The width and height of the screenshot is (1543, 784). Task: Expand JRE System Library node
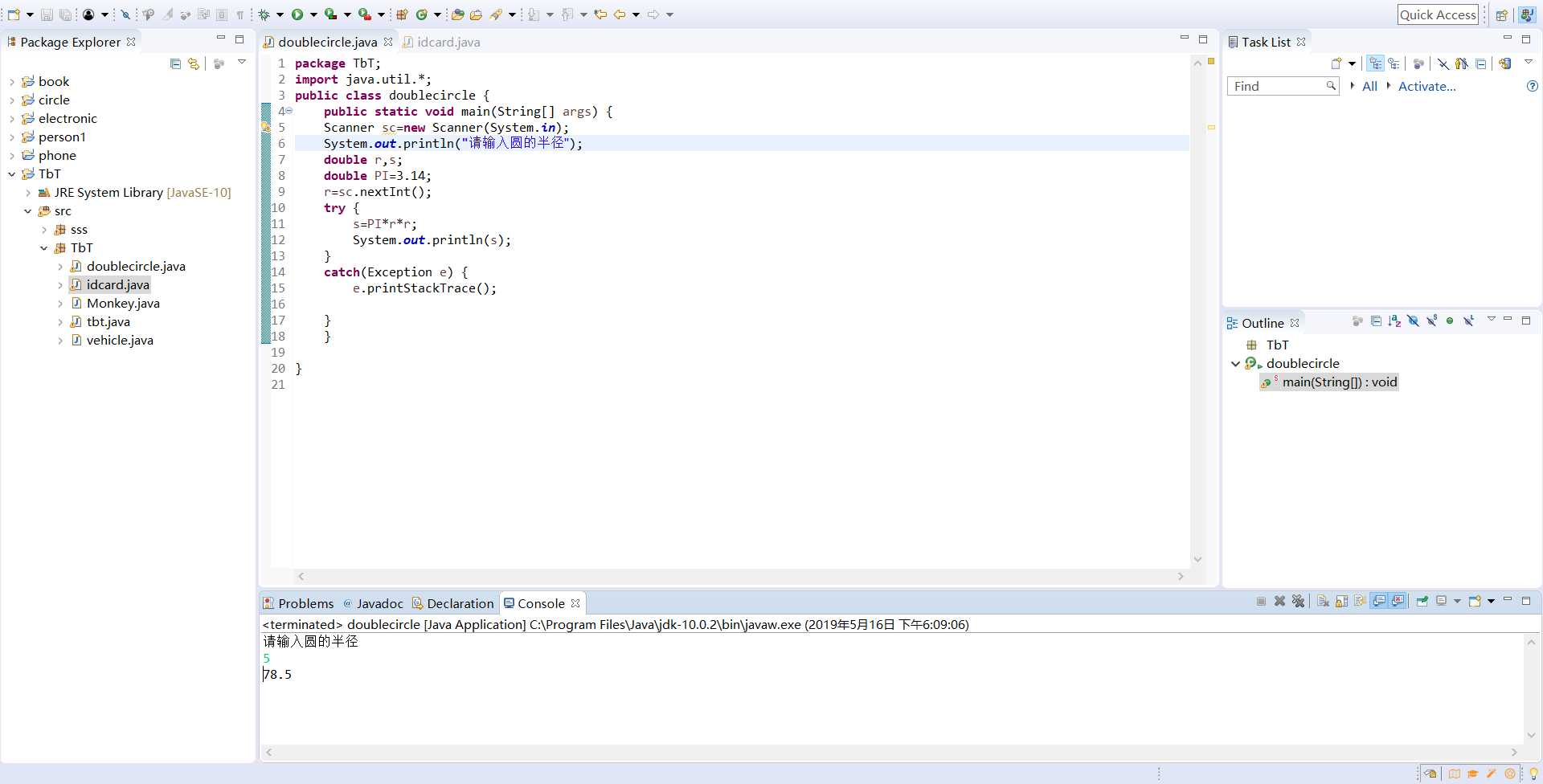(28, 193)
